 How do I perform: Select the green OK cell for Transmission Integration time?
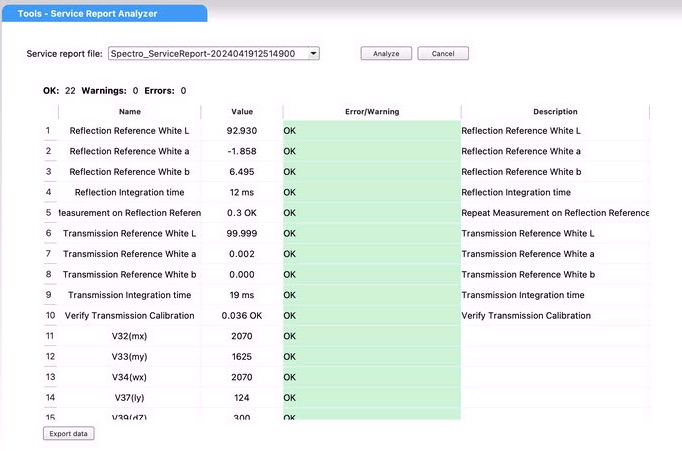point(371,295)
